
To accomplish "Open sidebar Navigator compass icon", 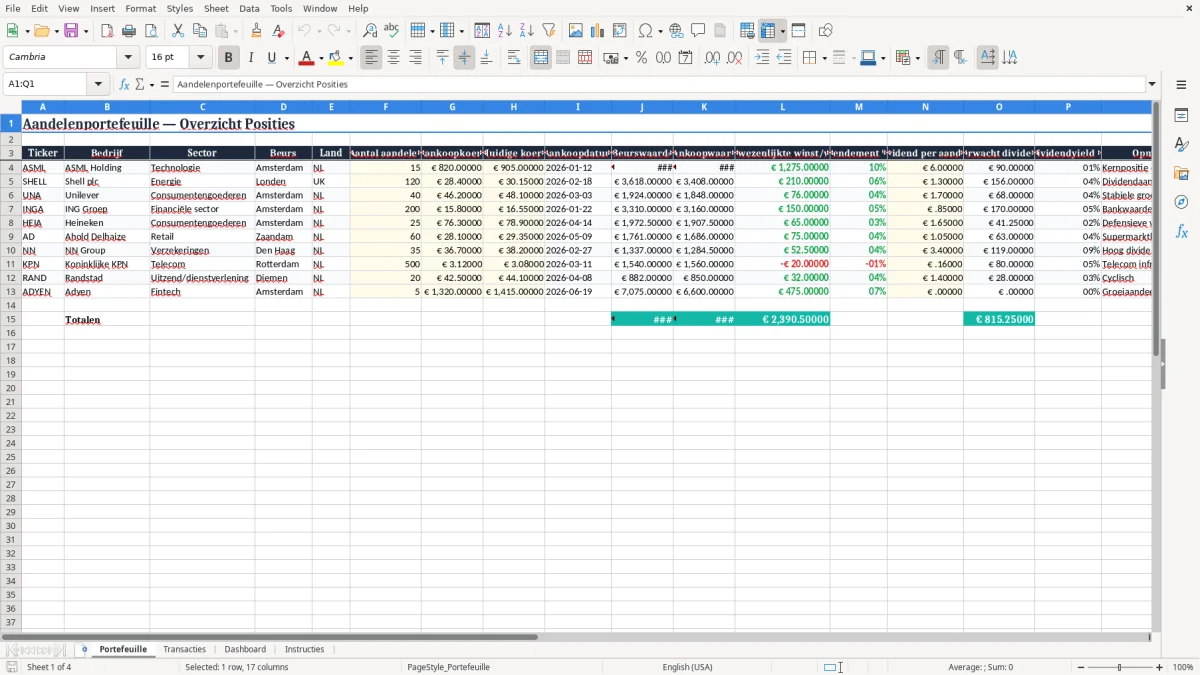I will pyautogui.click(x=1181, y=202).
